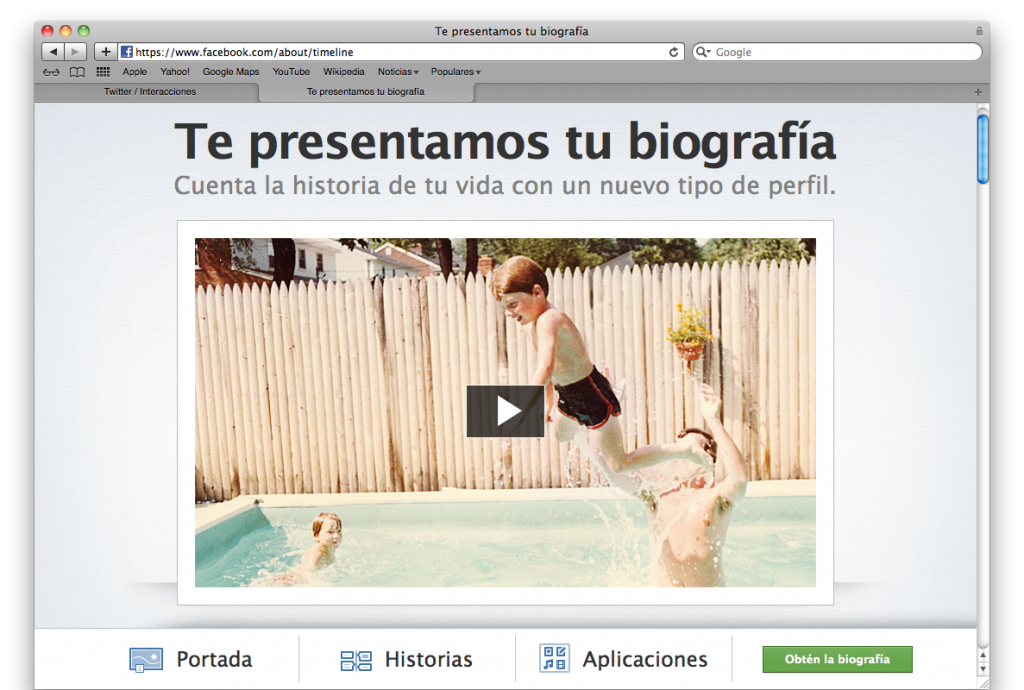Click the pool photo video thumbnail
This screenshot has height=690, width=1024.
tap(505, 413)
